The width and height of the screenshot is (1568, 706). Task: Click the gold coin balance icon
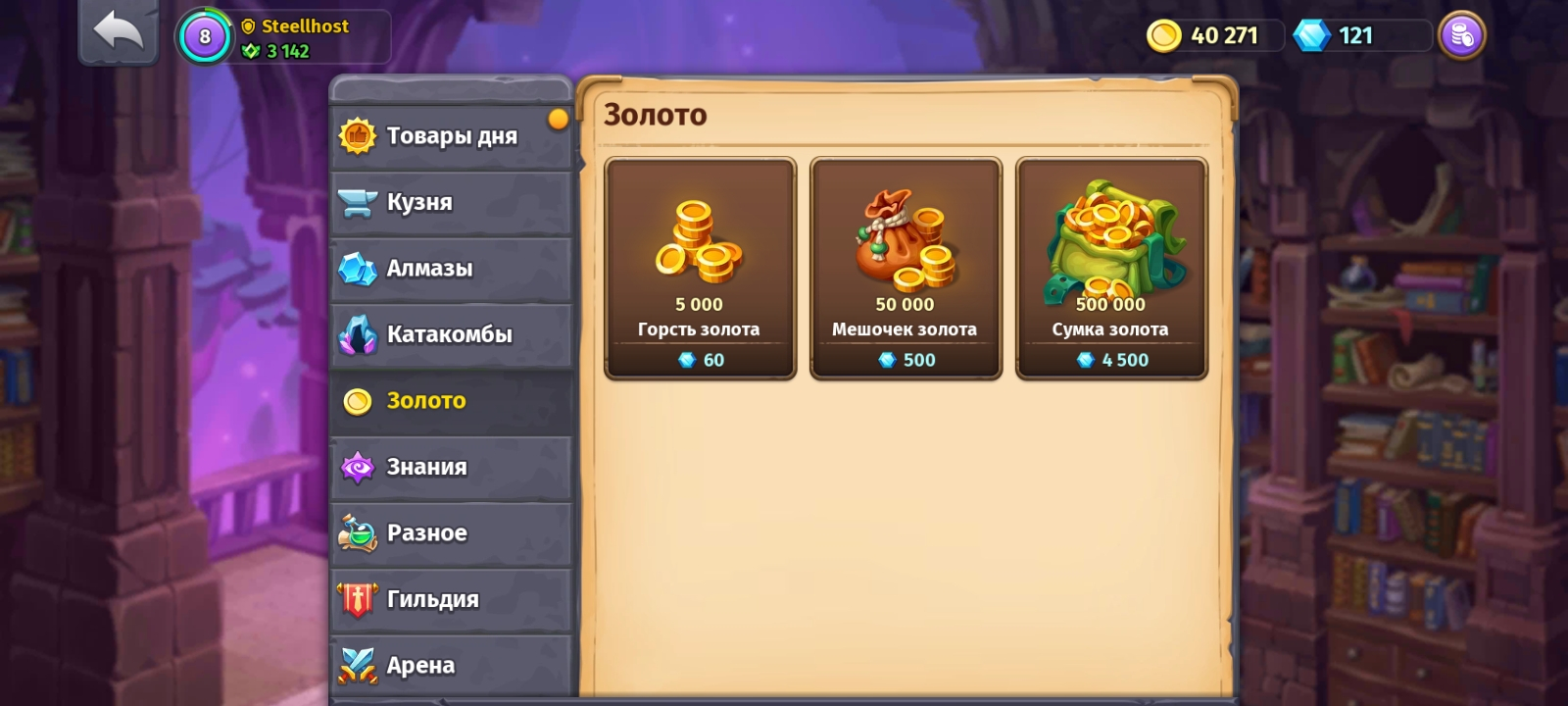tap(1163, 36)
